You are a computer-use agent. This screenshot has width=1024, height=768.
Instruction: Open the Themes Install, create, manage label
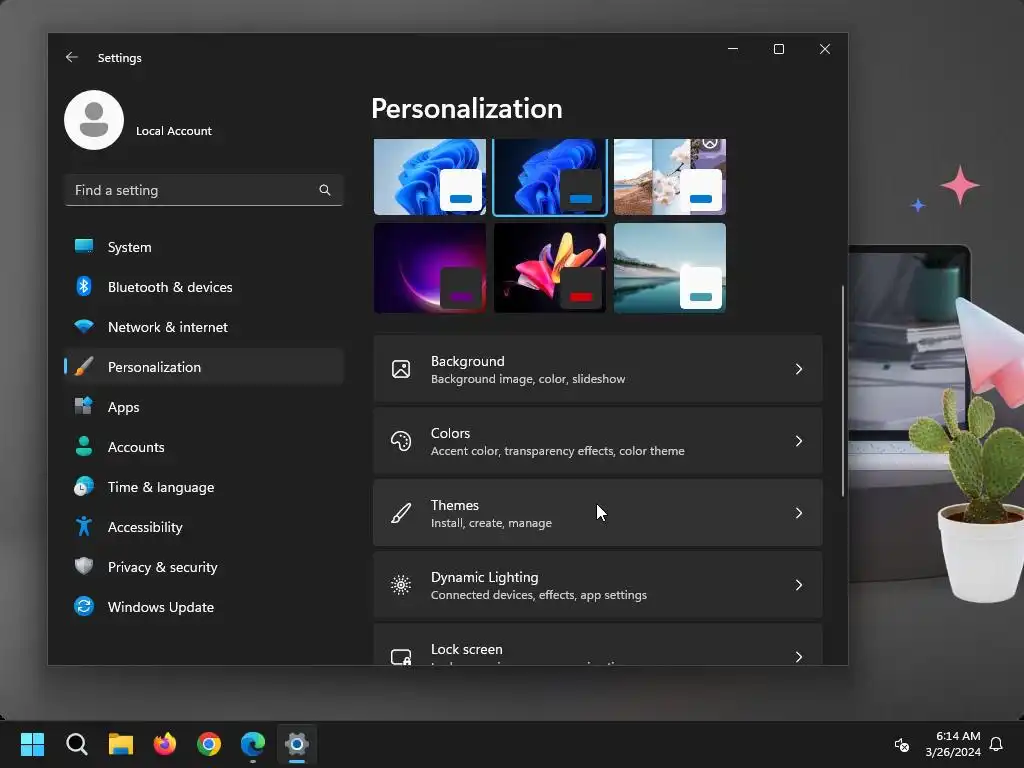pyautogui.click(x=491, y=522)
